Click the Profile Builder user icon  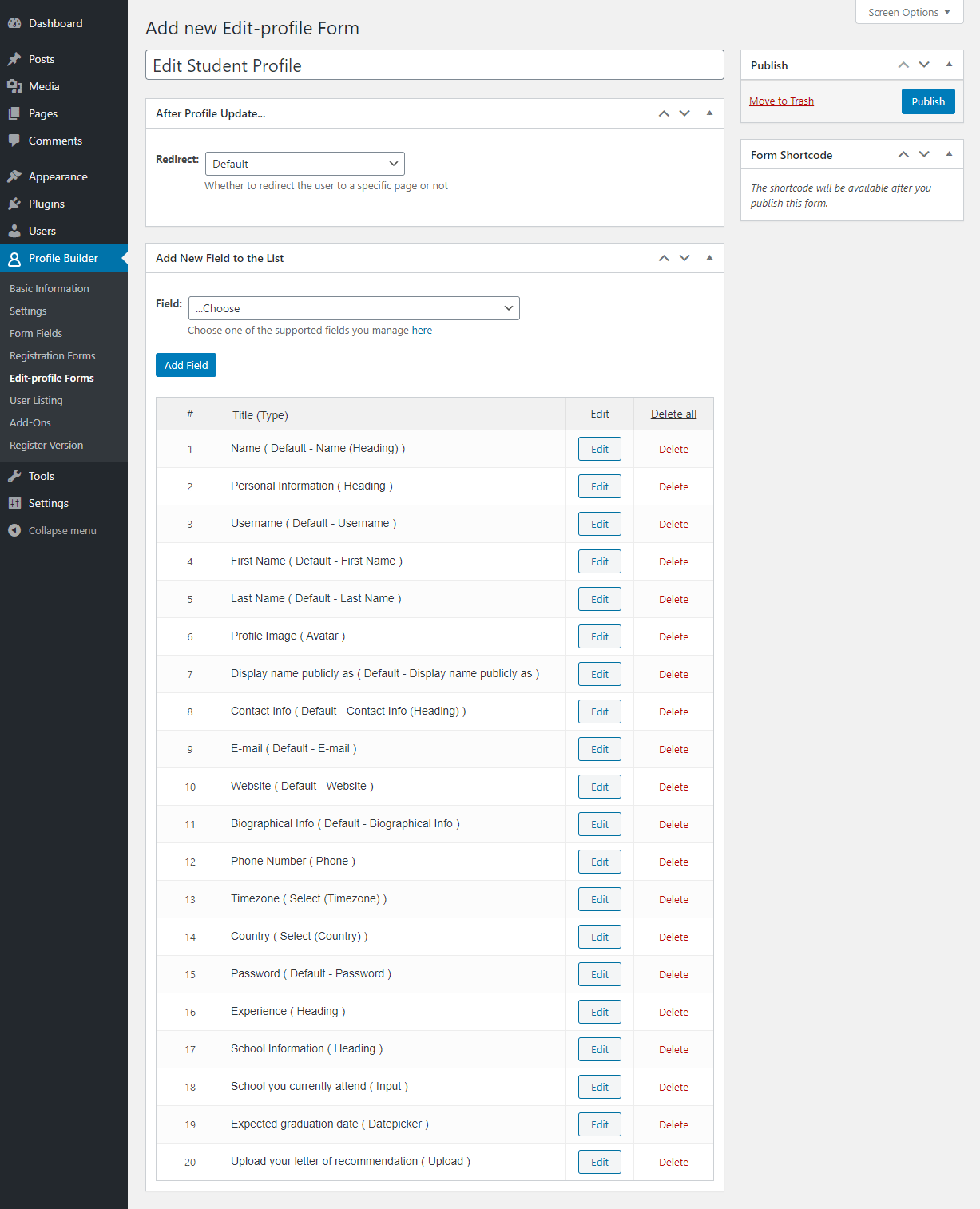tap(14, 258)
